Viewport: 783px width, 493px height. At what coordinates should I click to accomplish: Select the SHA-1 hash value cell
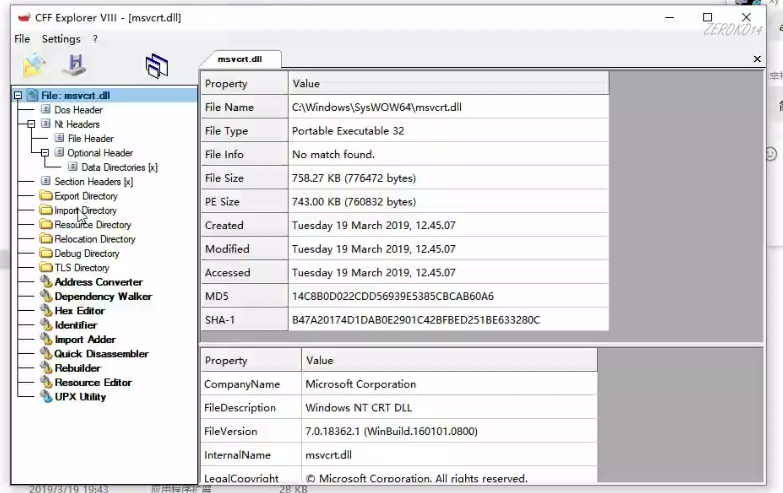tap(448, 320)
